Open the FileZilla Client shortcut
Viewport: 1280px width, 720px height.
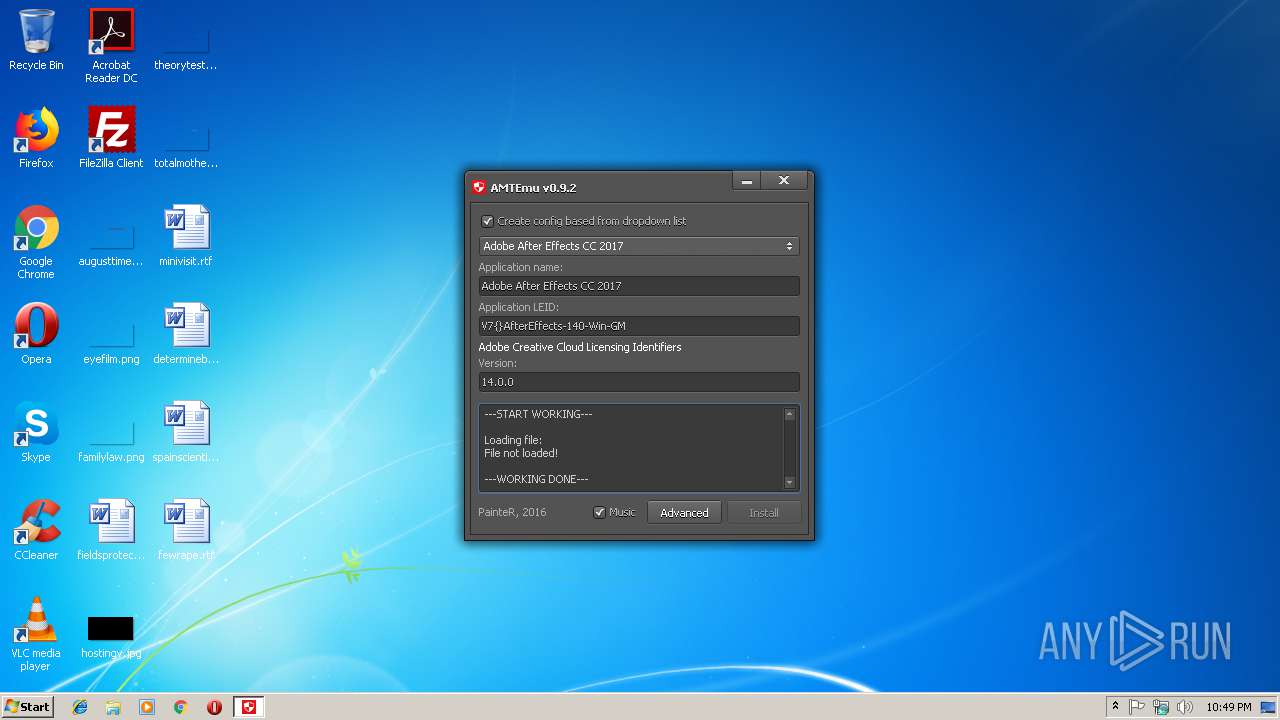click(111, 139)
